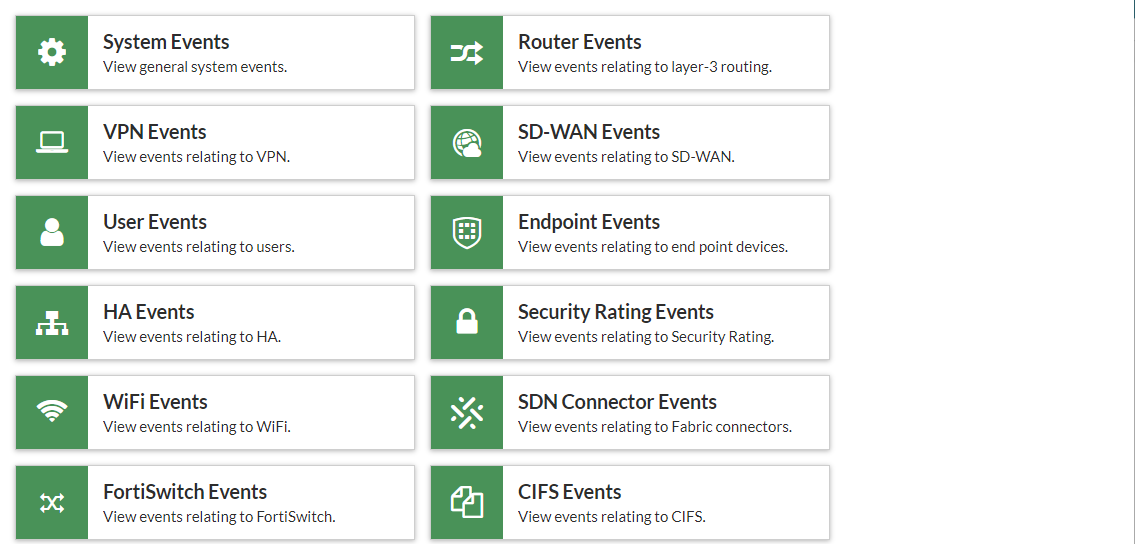Click the User Events person icon
Viewport: 1135px width, 544px height.
click(52, 232)
